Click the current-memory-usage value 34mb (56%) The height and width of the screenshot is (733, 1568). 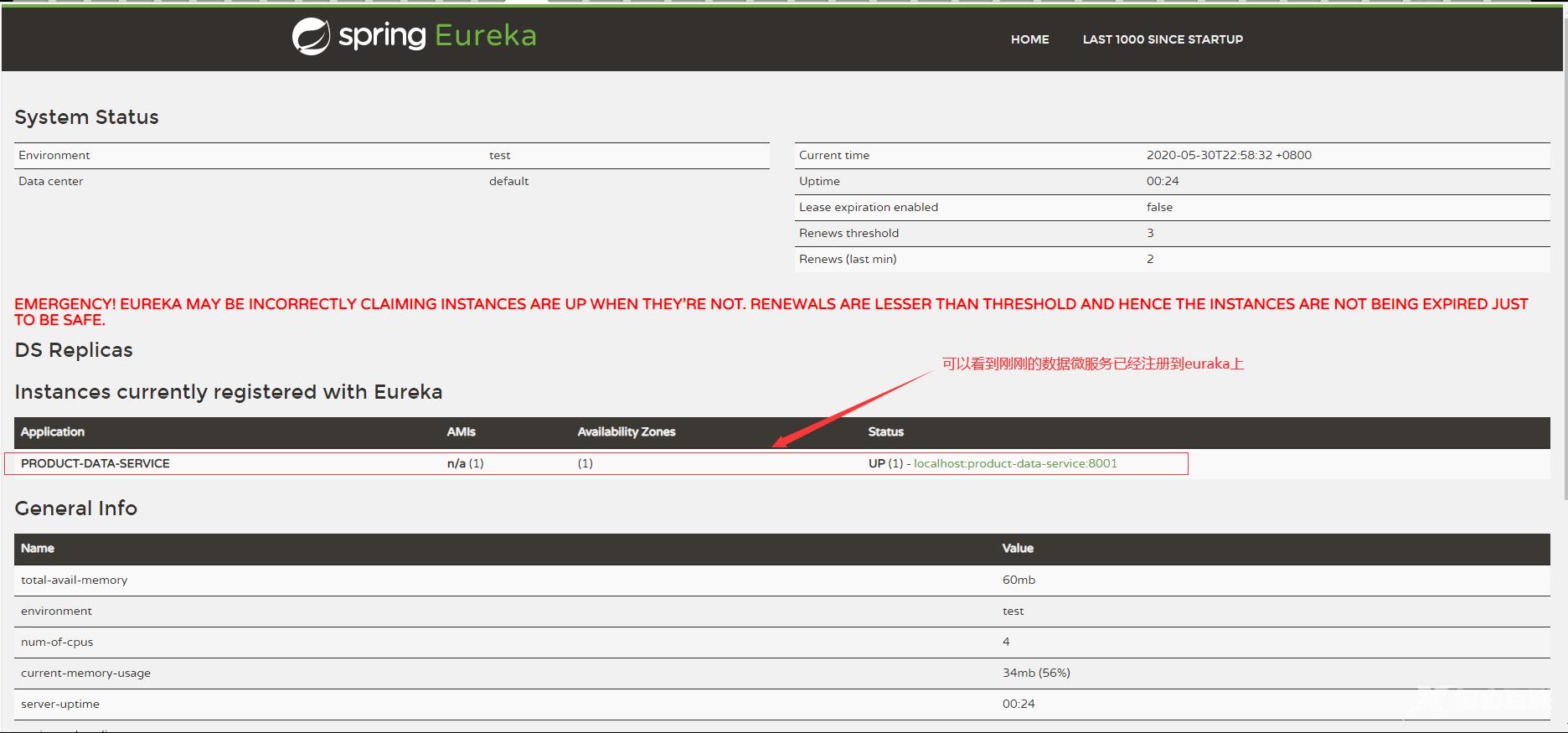click(x=1035, y=673)
